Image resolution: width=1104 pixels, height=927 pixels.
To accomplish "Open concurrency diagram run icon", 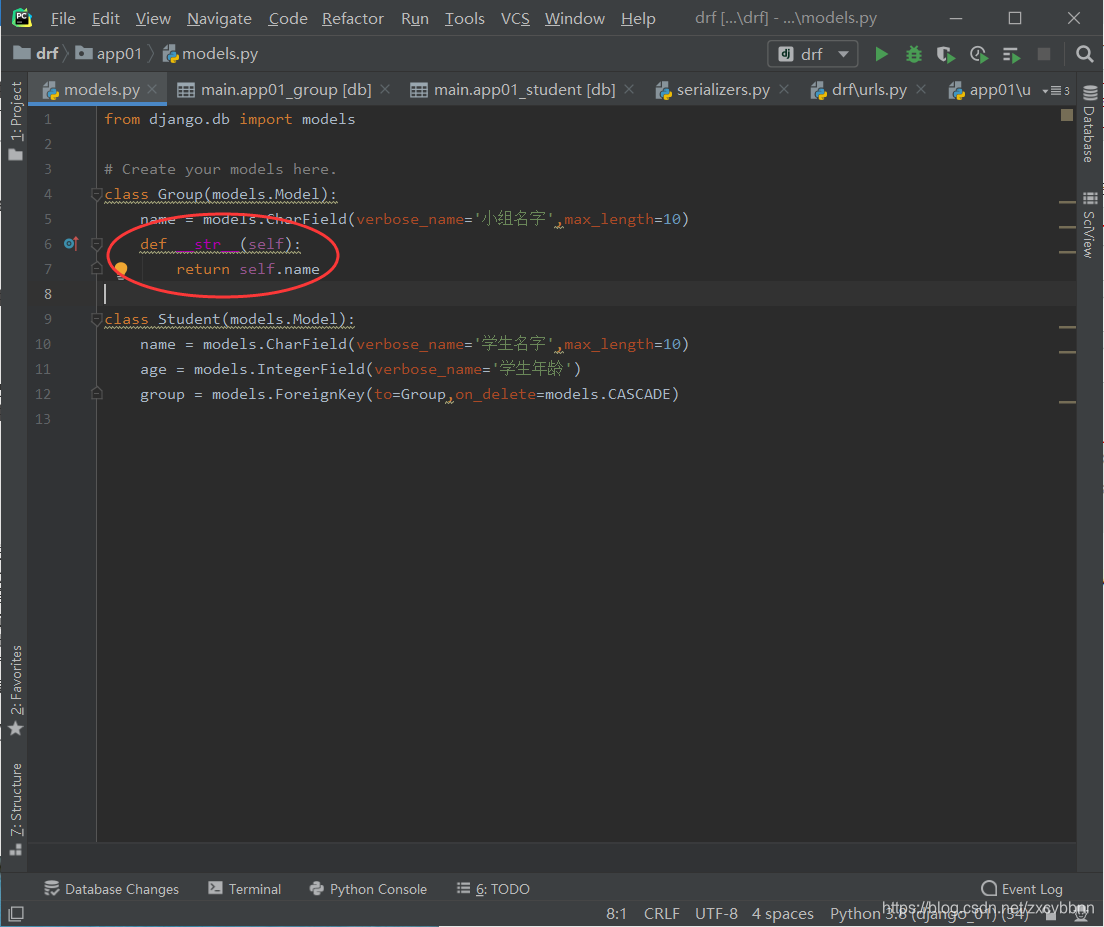I will (1012, 54).
